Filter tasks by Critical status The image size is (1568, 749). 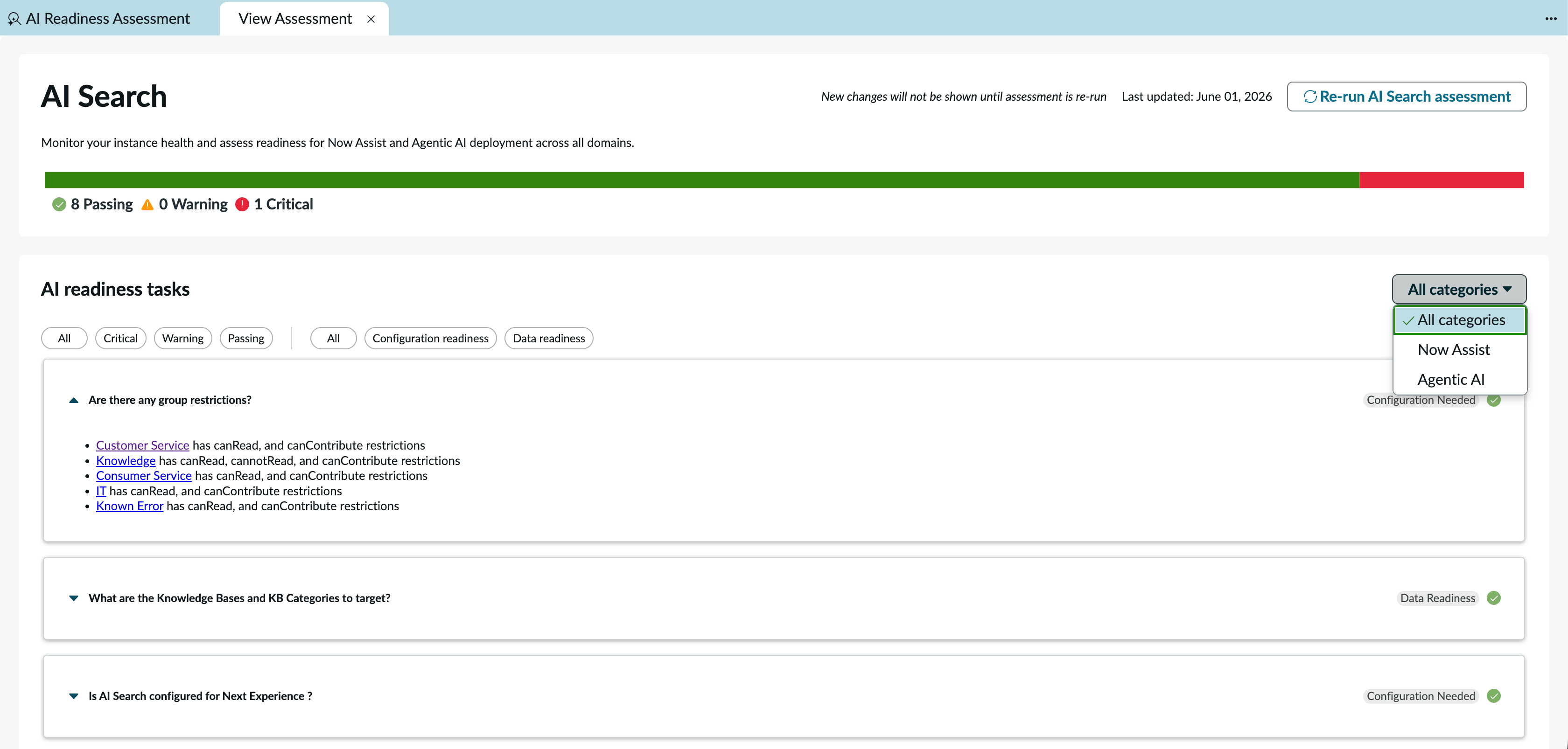tap(120, 338)
